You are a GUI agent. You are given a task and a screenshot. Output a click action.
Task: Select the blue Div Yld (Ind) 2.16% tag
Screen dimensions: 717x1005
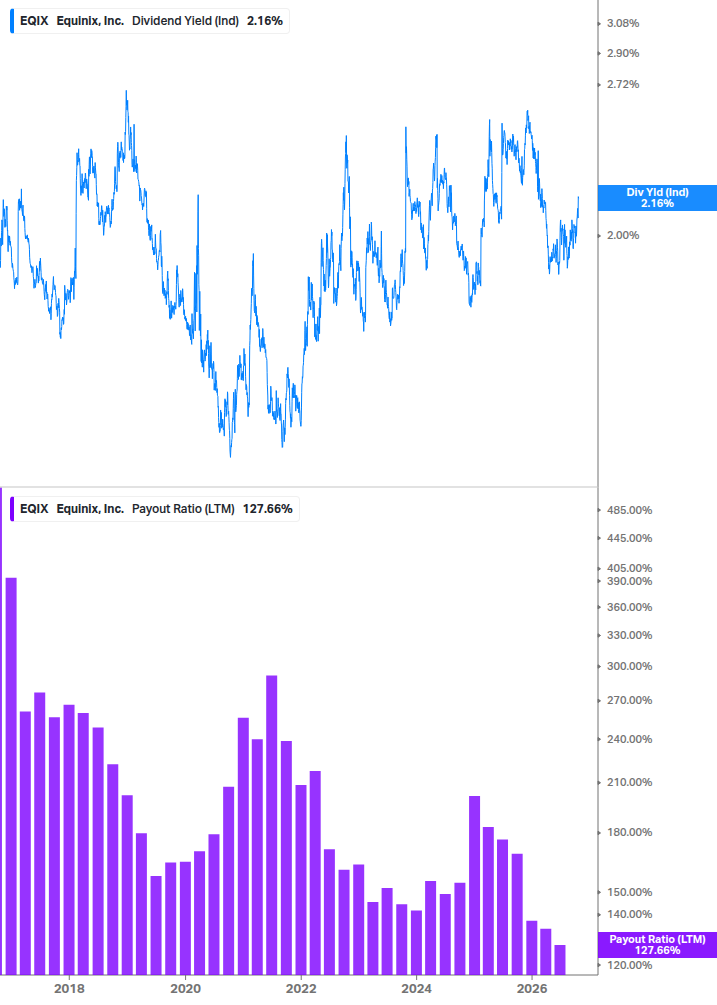click(x=657, y=198)
